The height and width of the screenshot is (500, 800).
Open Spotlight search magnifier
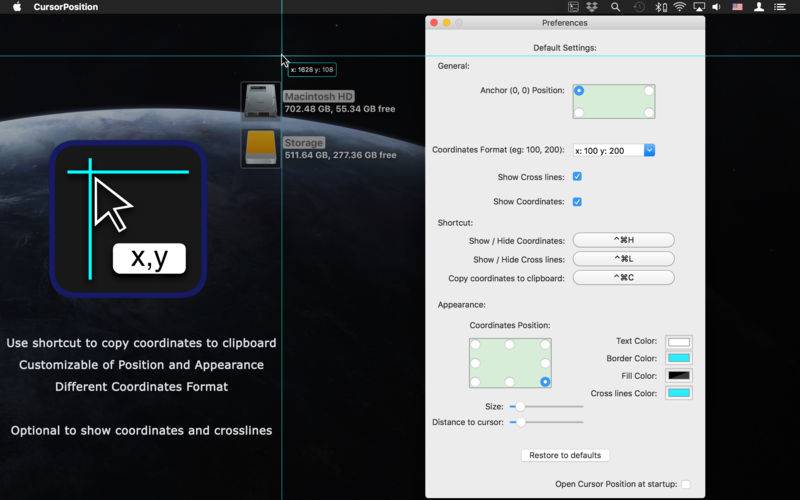coord(615,7)
